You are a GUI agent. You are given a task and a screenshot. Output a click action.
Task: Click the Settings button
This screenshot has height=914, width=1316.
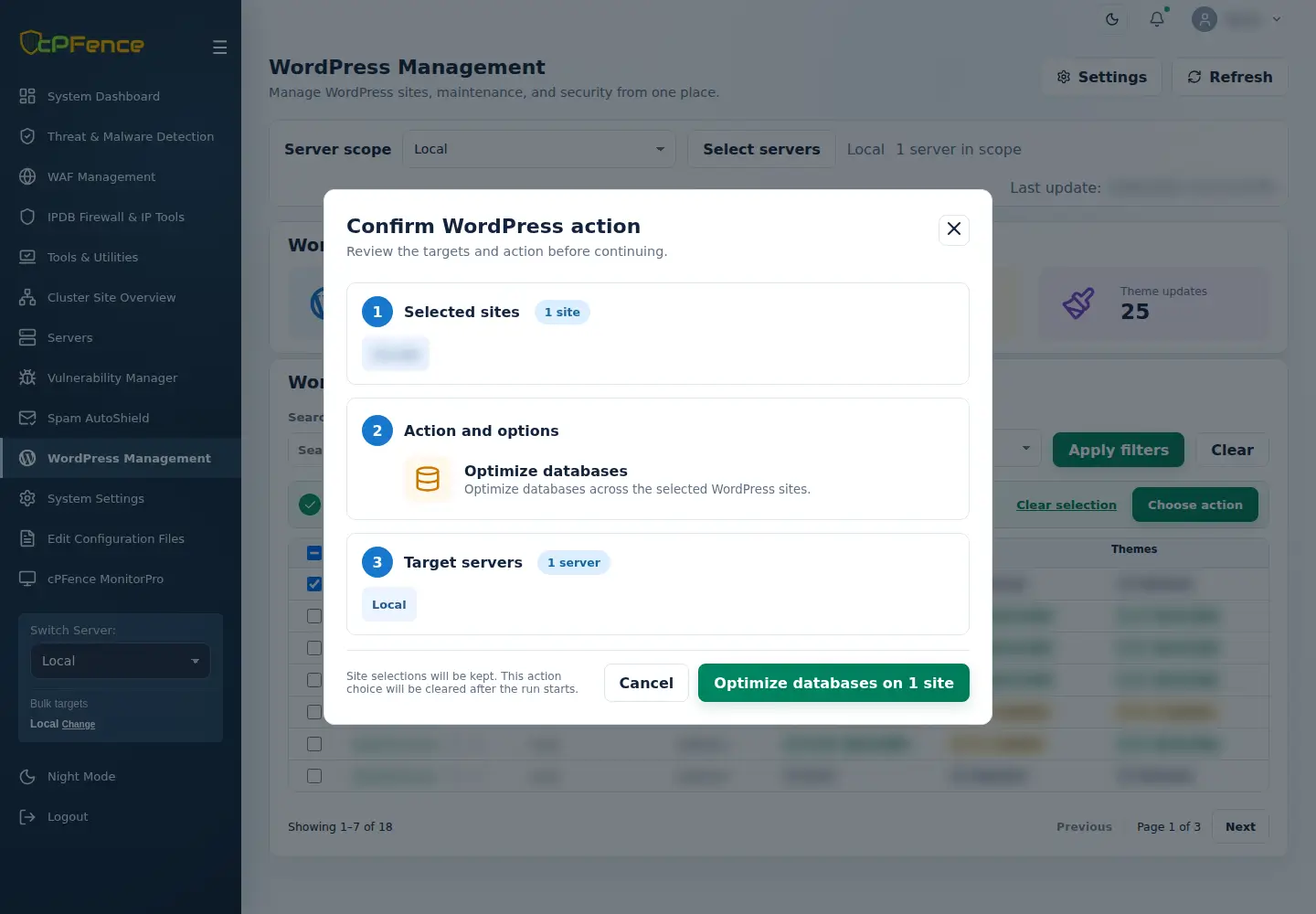click(x=1101, y=77)
